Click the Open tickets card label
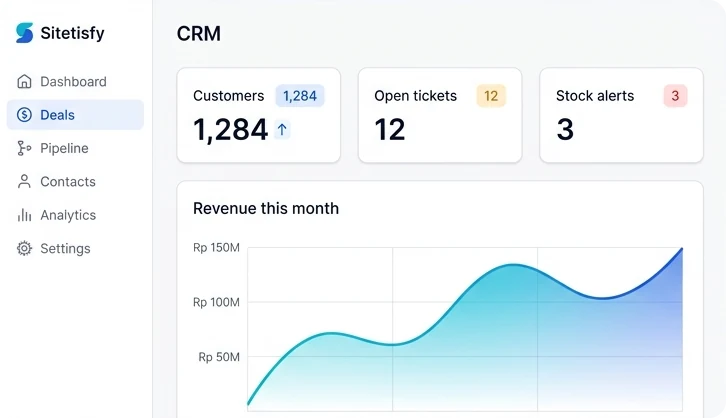726x418 pixels. pyautogui.click(x=415, y=96)
